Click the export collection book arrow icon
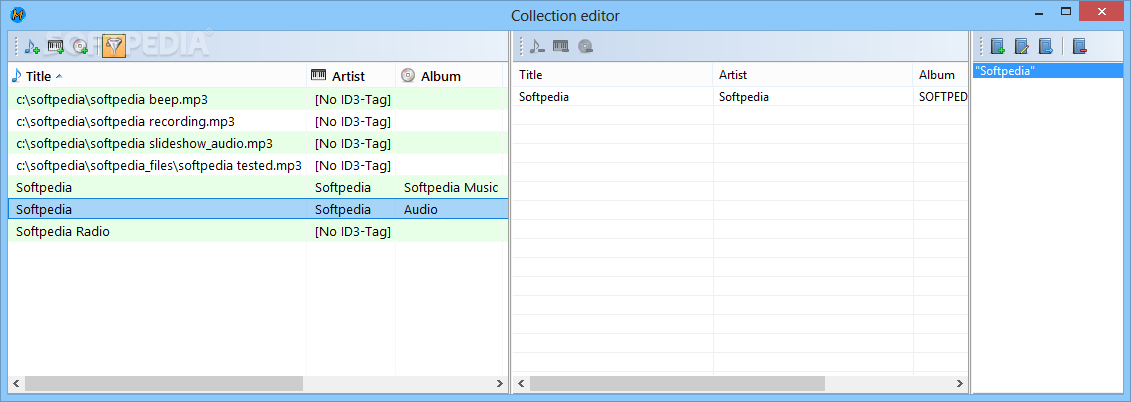This screenshot has width=1131, height=402. [x=1046, y=47]
